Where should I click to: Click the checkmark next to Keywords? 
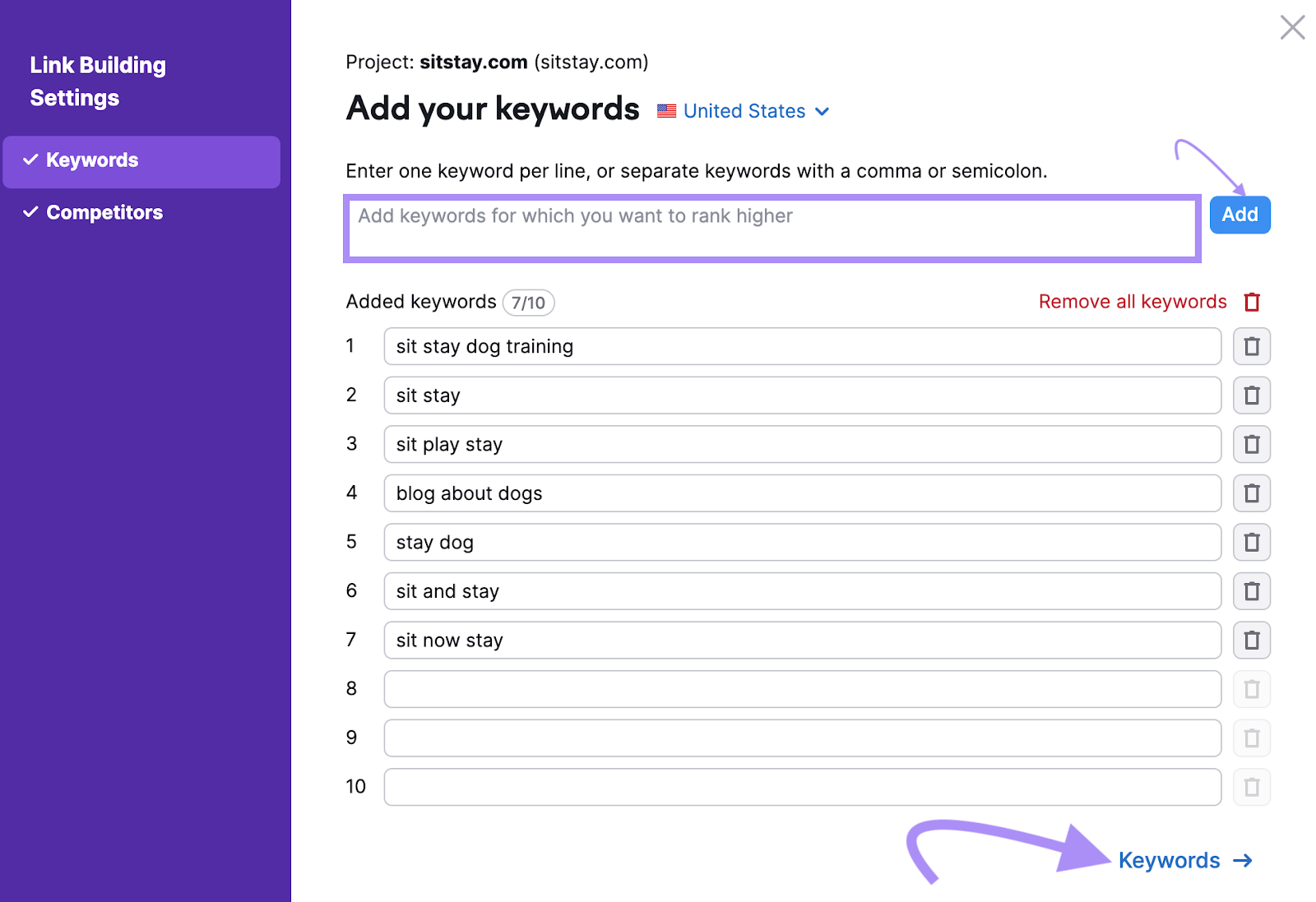[30, 160]
